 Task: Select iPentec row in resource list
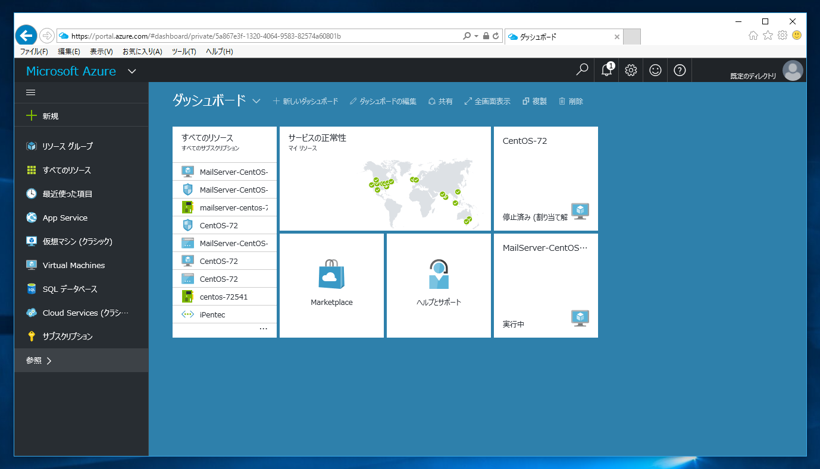224,314
